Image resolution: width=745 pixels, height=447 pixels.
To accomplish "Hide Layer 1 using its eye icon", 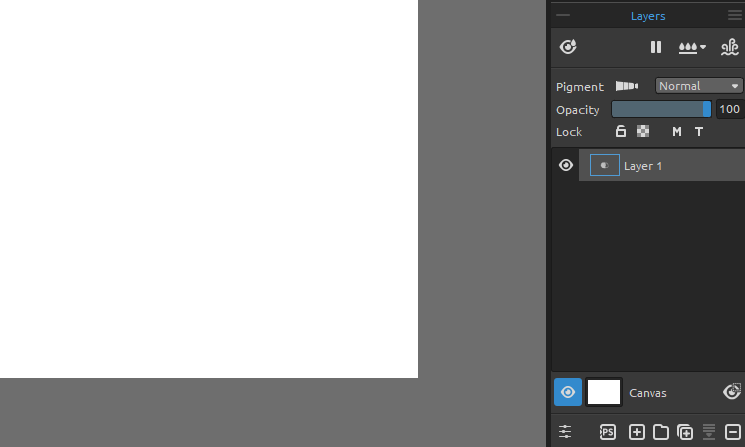I will [x=565, y=165].
